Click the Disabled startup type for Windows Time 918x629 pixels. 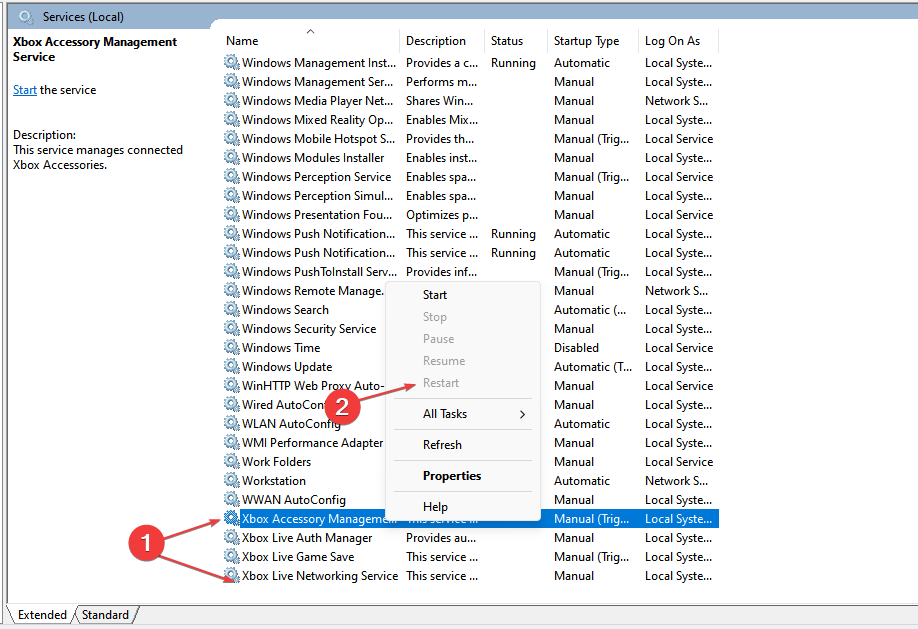(x=577, y=348)
